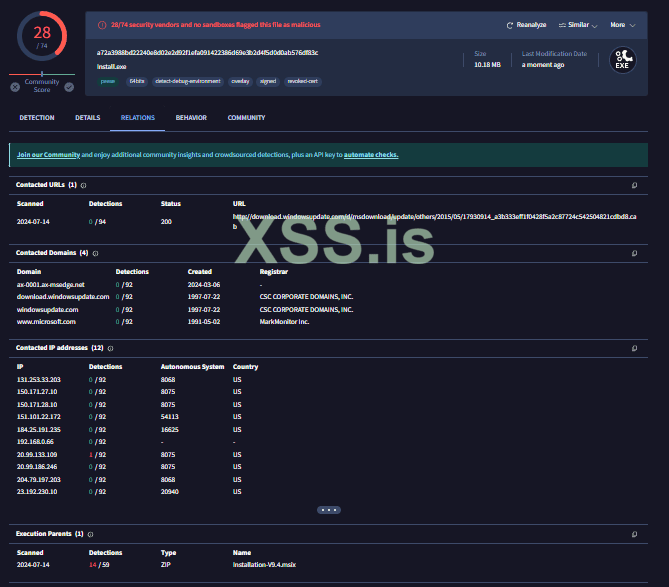Click the 'automate checks' link
The image size is (669, 587).
[x=371, y=155]
